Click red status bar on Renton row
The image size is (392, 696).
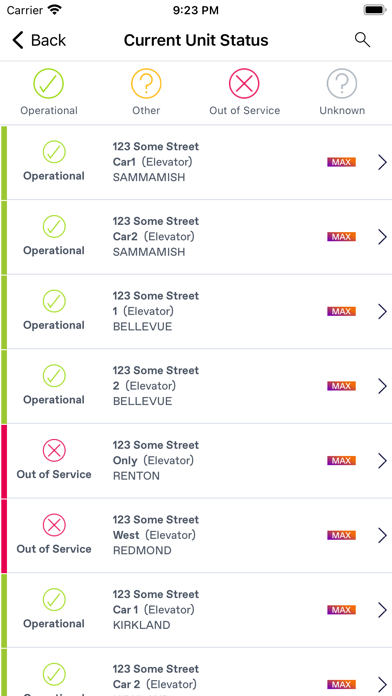coord(4,461)
